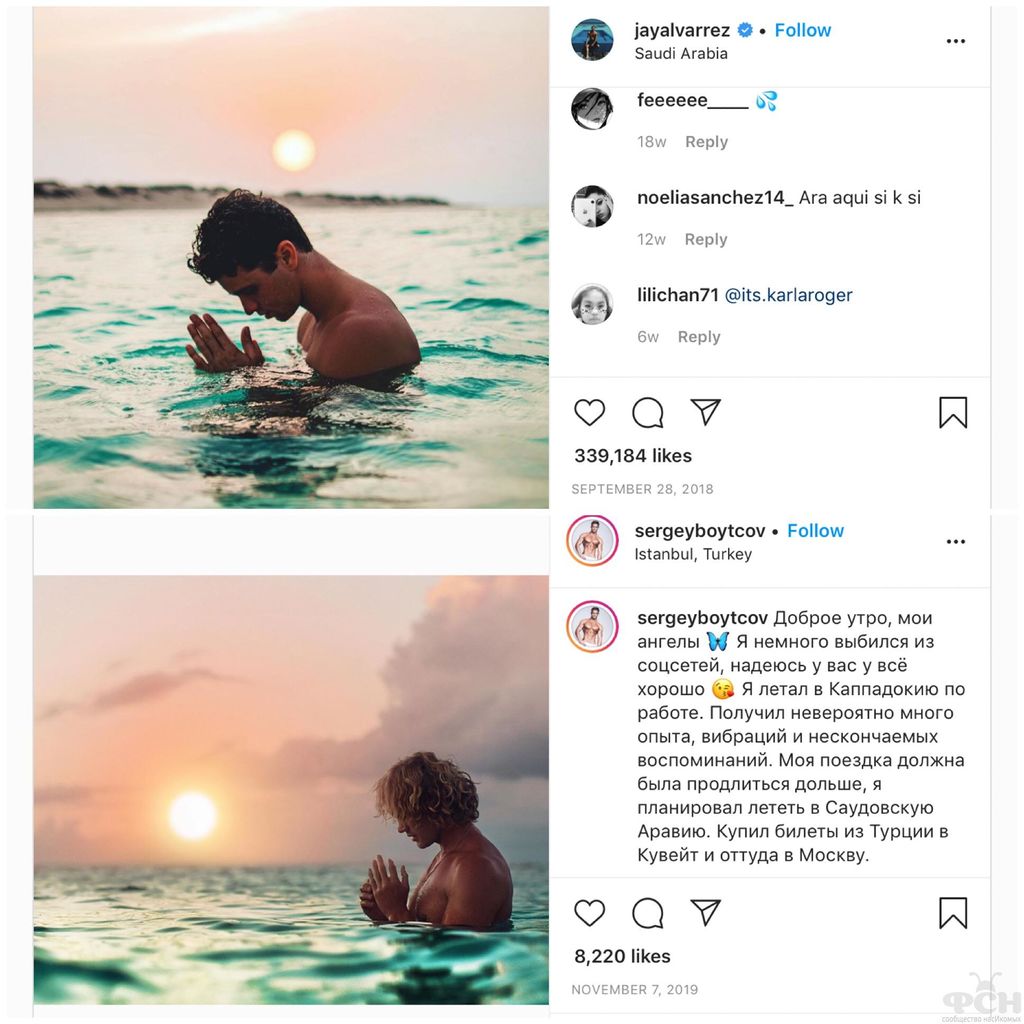The height and width of the screenshot is (1024, 1024).
Task: Follow the sergeyboytcov account
Action: (815, 531)
